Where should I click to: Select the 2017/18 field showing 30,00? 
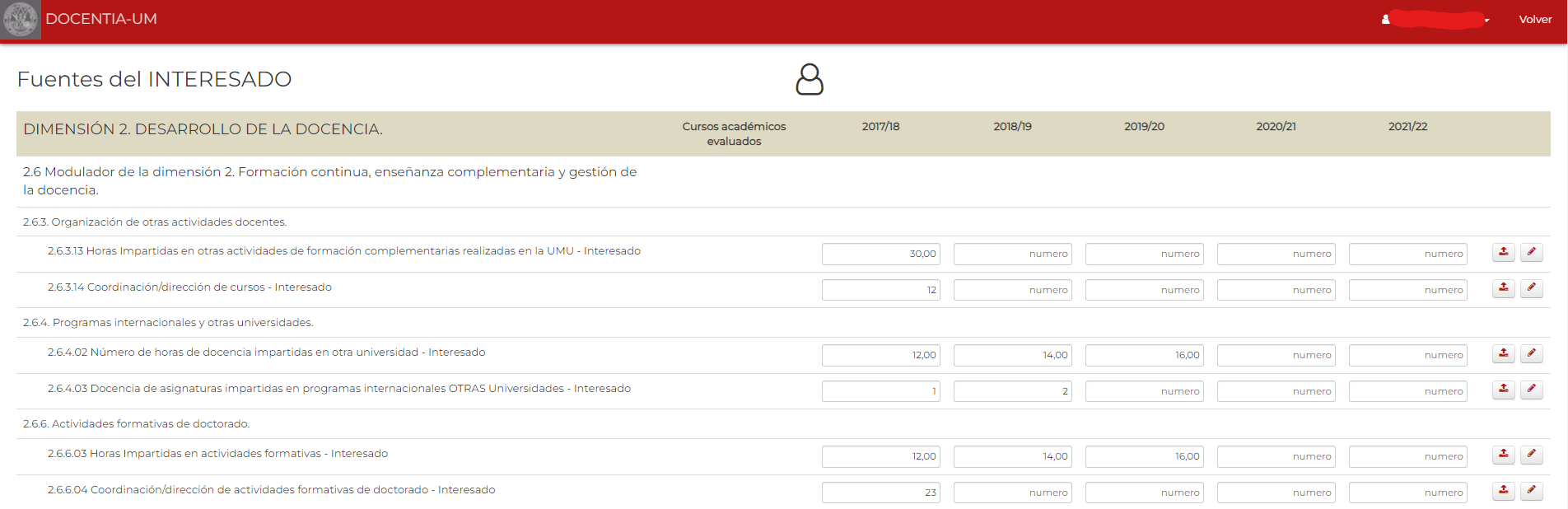[x=880, y=254]
